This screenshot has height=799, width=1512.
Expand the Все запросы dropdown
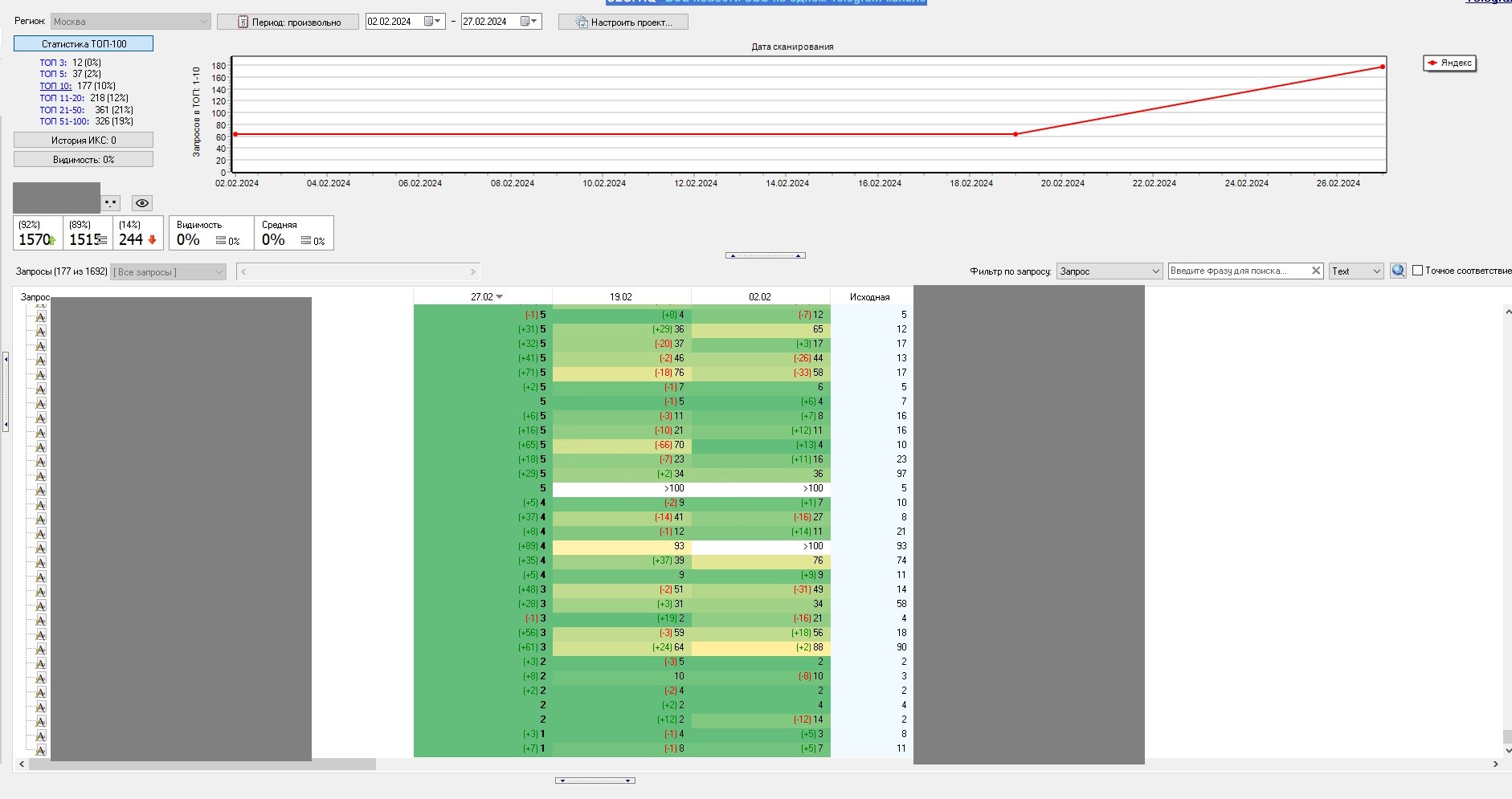click(x=169, y=272)
